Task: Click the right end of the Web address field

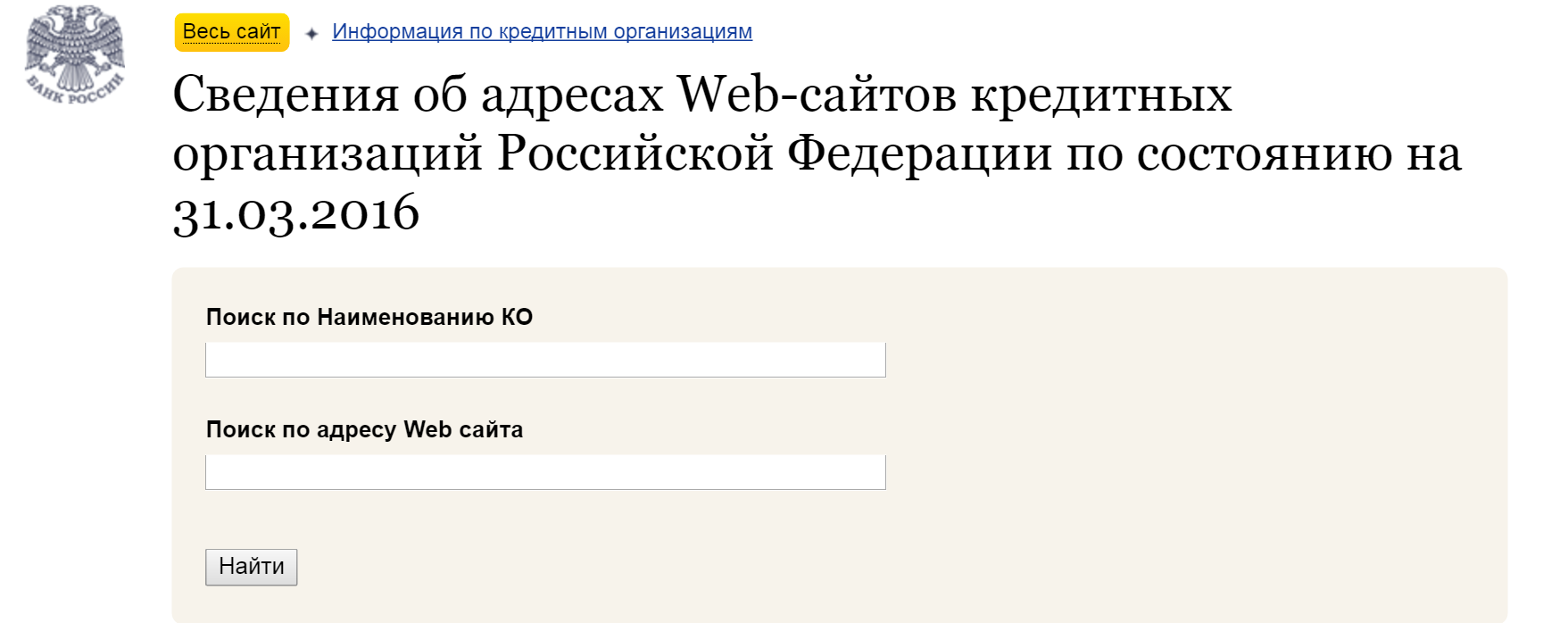Action: pyautogui.click(x=870, y=472)
